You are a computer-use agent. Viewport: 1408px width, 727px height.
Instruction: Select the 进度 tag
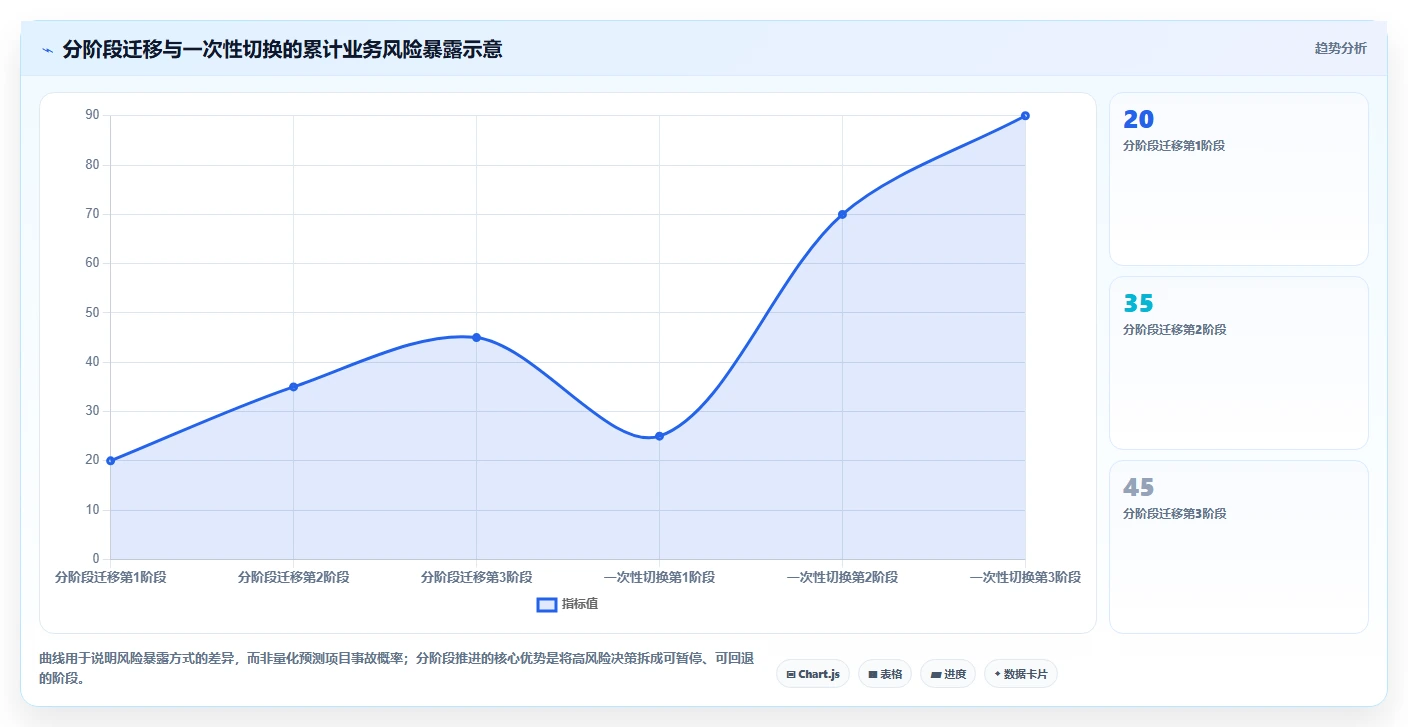pos(948,674)
